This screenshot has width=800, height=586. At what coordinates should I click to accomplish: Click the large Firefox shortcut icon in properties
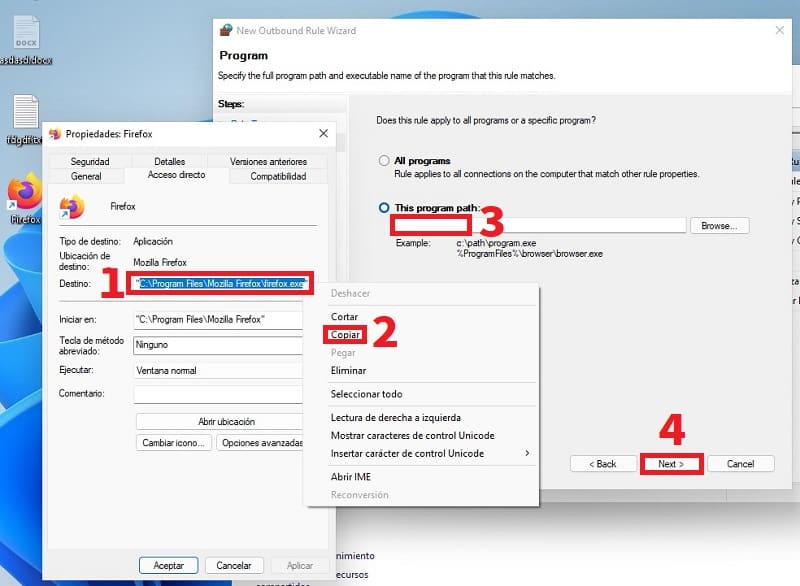72,207
